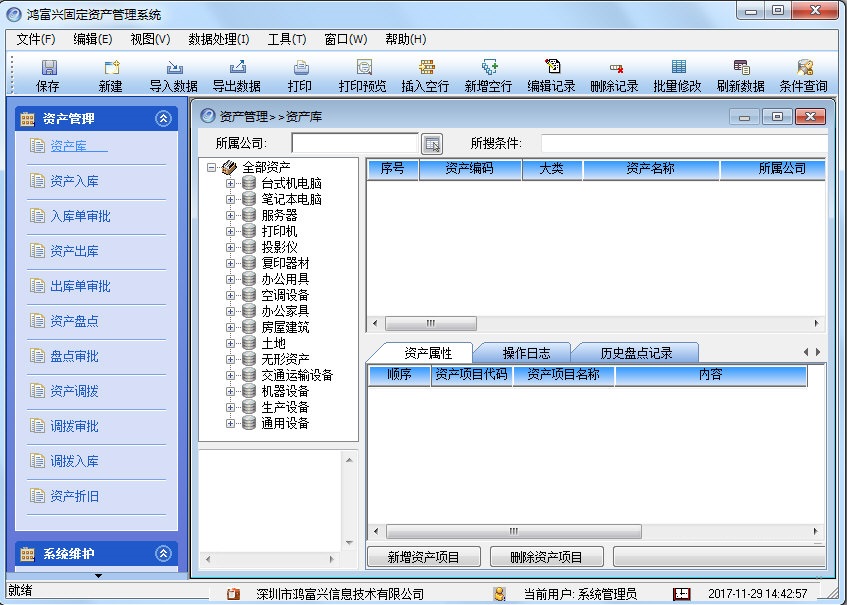Click the 刷新数据 refresh data icon
This screenshot has width=847, height=605.
tap(739, 72)
